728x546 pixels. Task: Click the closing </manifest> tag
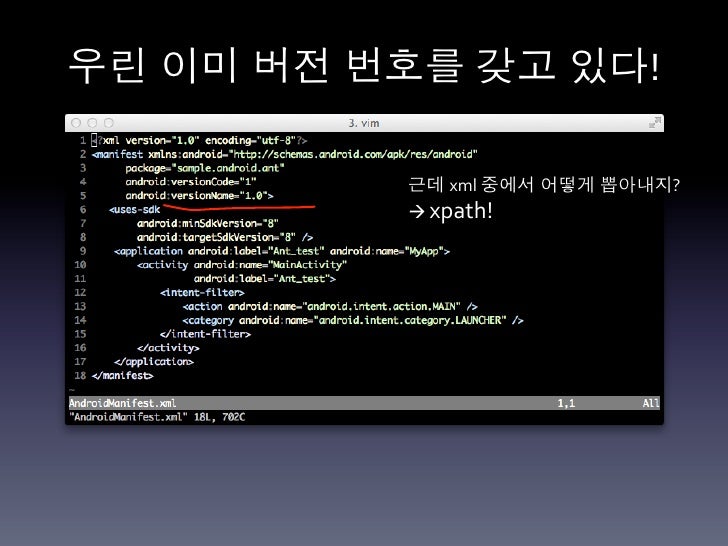tap(123, 376)
